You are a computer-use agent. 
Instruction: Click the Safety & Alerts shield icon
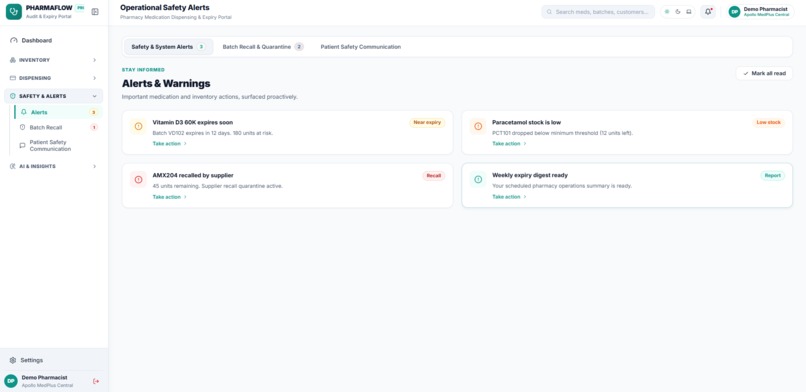(13, 96)
